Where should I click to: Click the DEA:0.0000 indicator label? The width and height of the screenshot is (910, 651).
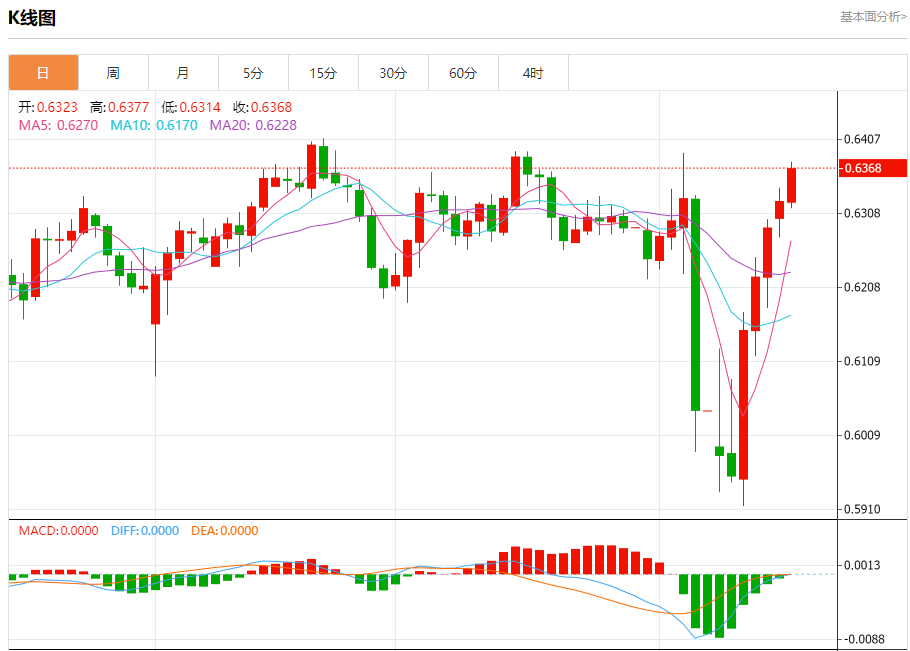[225, 531]
